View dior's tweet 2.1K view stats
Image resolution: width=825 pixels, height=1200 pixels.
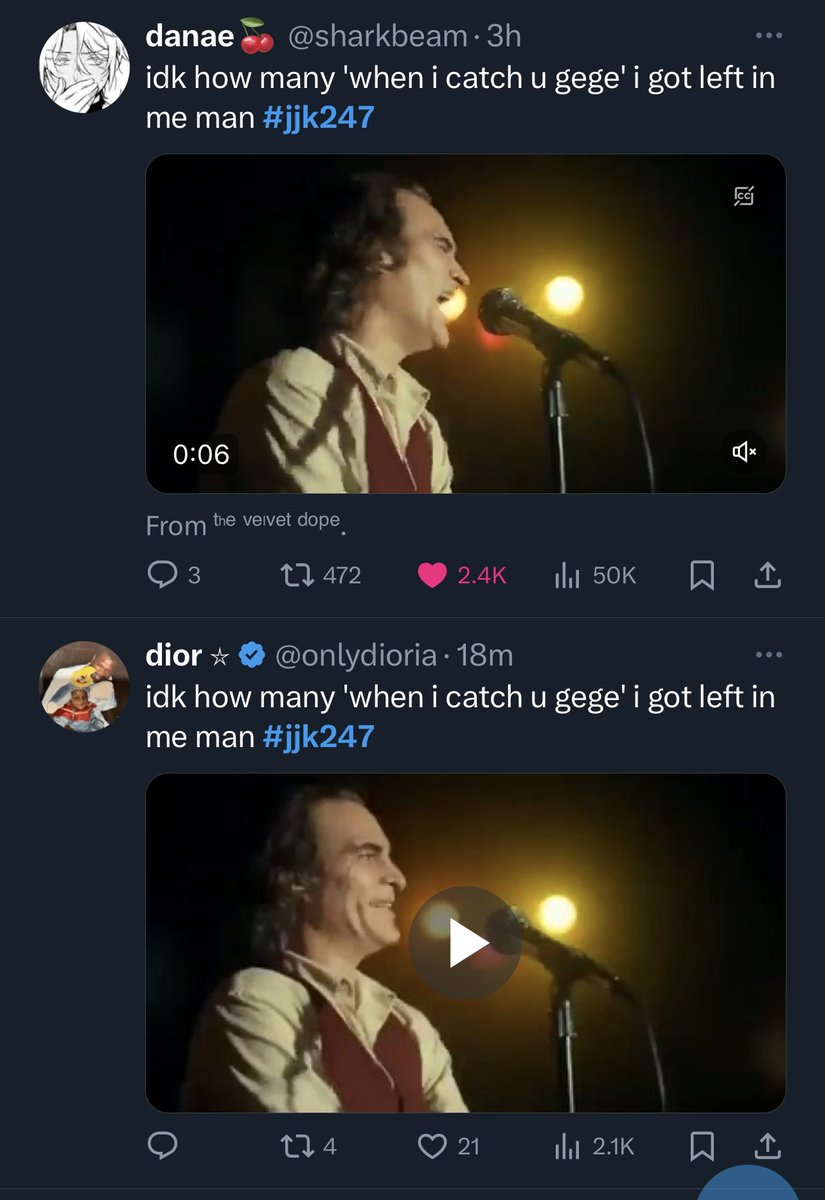[x=595, y=1146]
